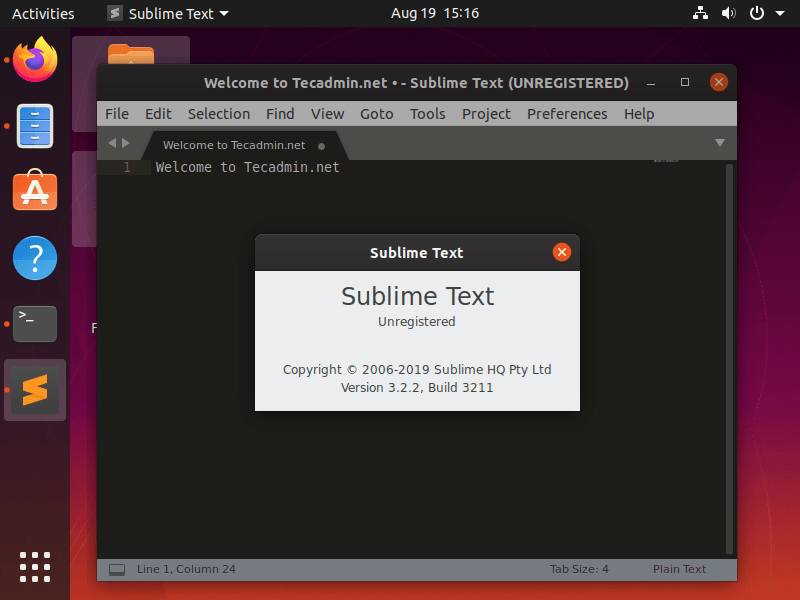Click the power icon in top bar
The width and height of the screenshot is (800, 600).
coord(757,13)
